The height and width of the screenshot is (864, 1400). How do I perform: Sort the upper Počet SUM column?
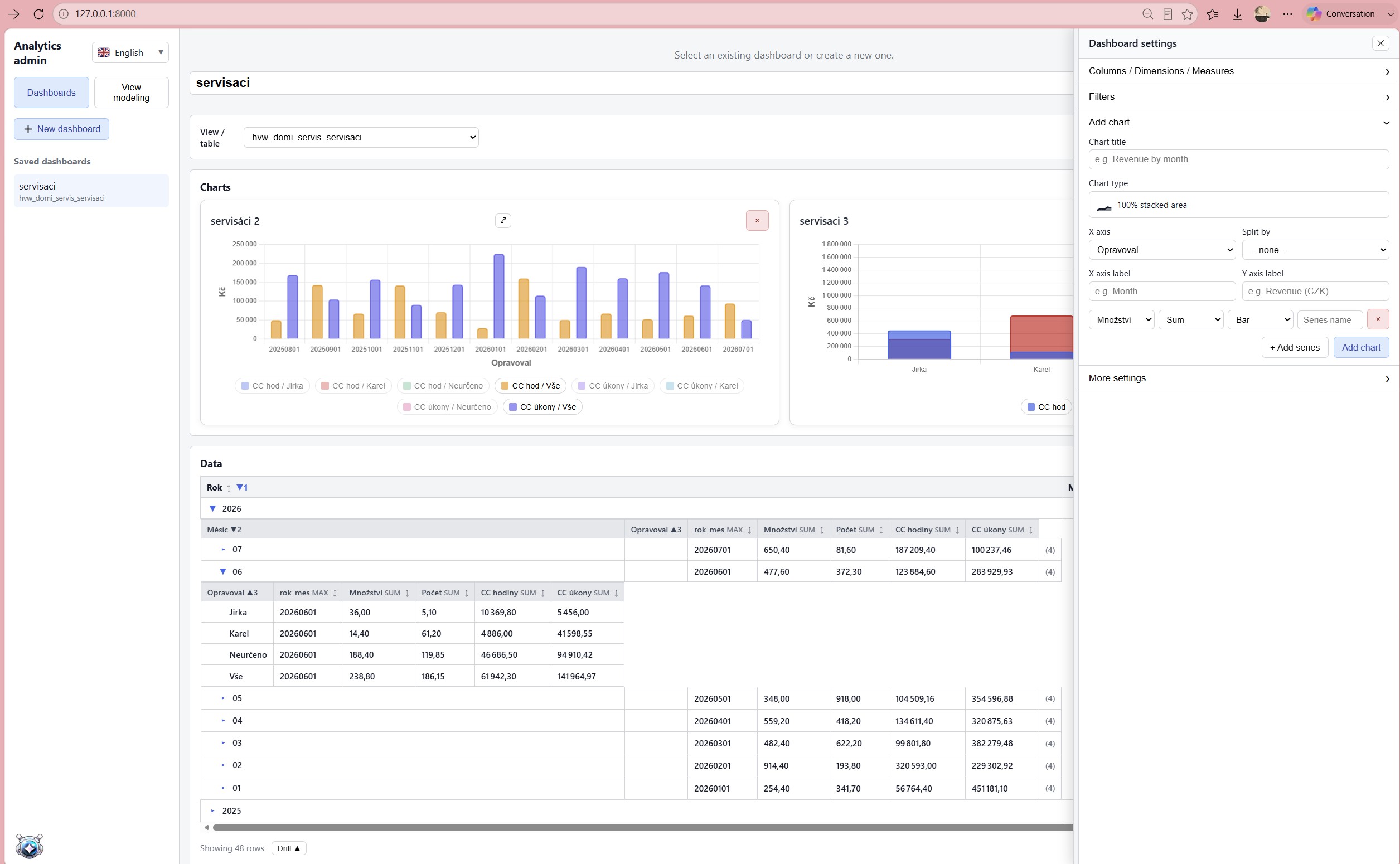[x=881, y=530]
